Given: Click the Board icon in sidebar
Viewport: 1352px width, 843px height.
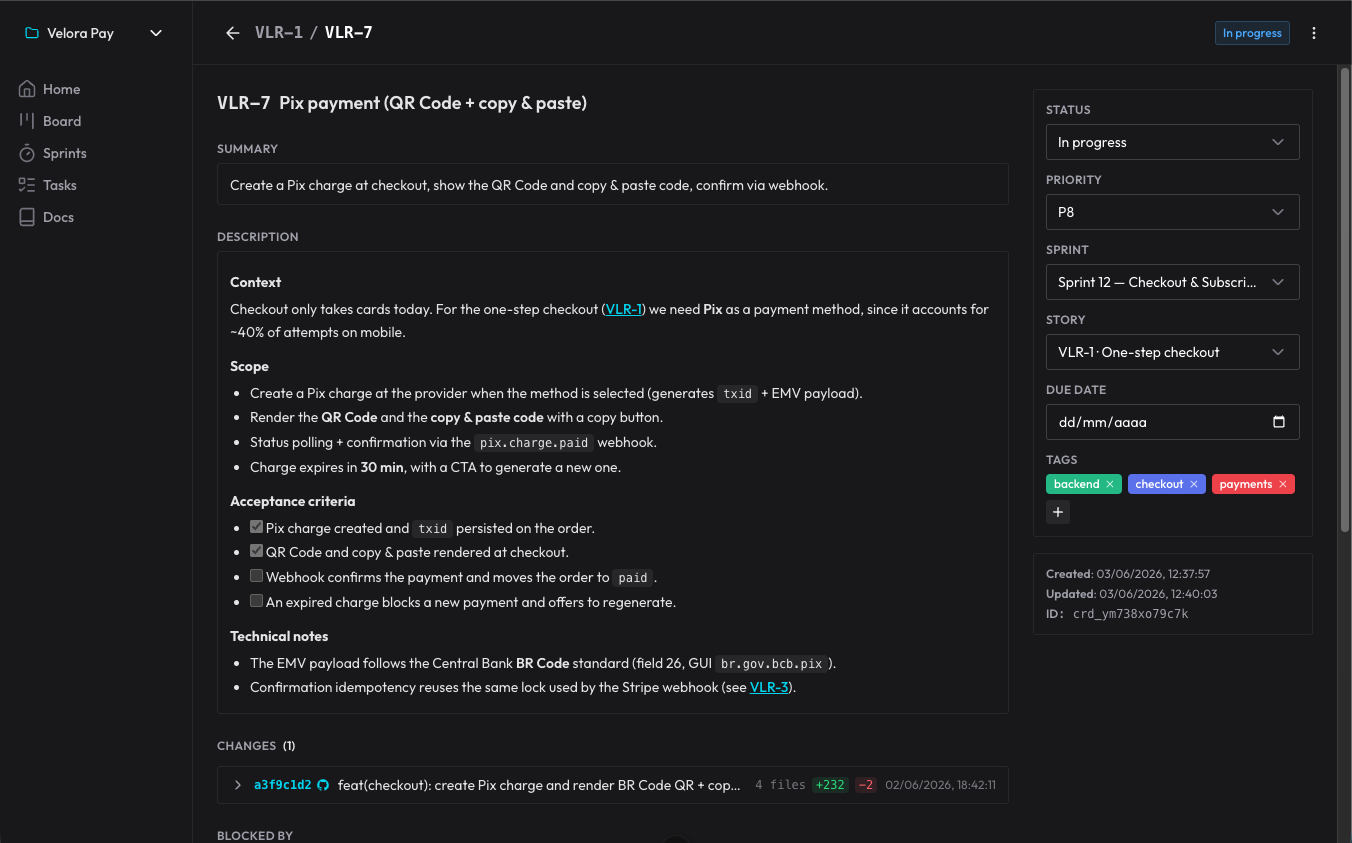Looking at the screenshot, I should pos(27,121).
